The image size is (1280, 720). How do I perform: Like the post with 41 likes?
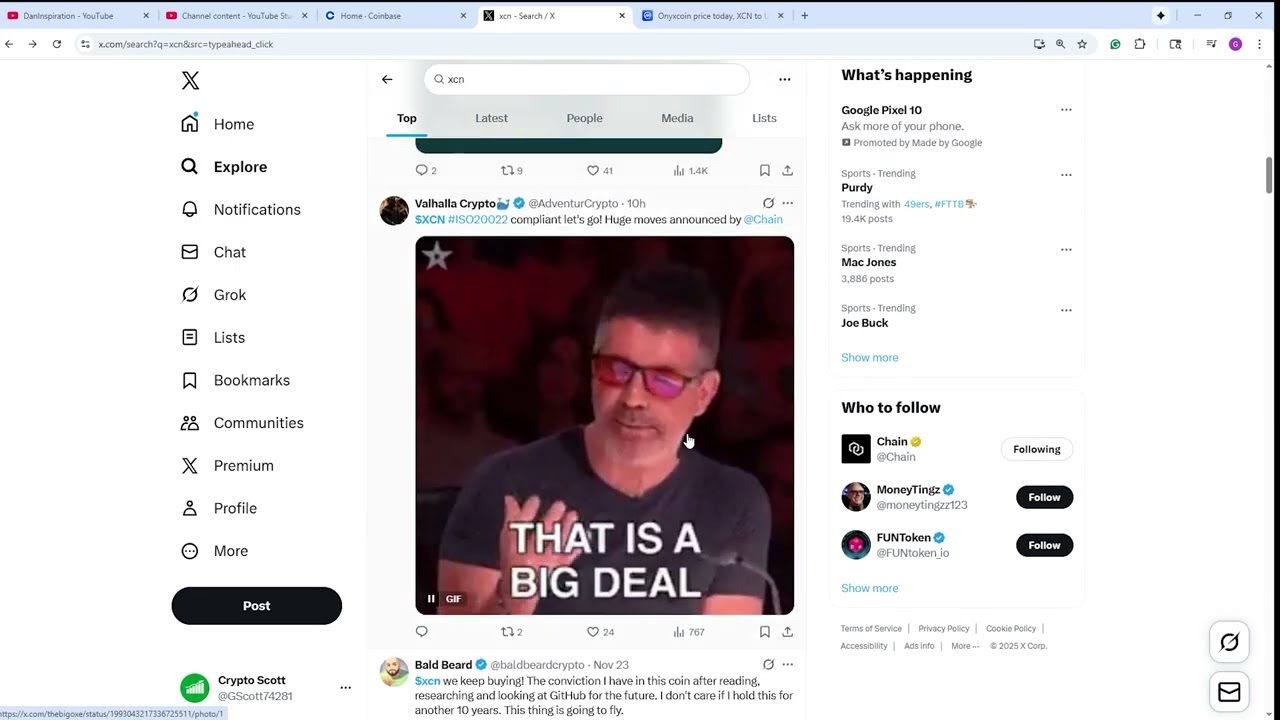[600, 171]
